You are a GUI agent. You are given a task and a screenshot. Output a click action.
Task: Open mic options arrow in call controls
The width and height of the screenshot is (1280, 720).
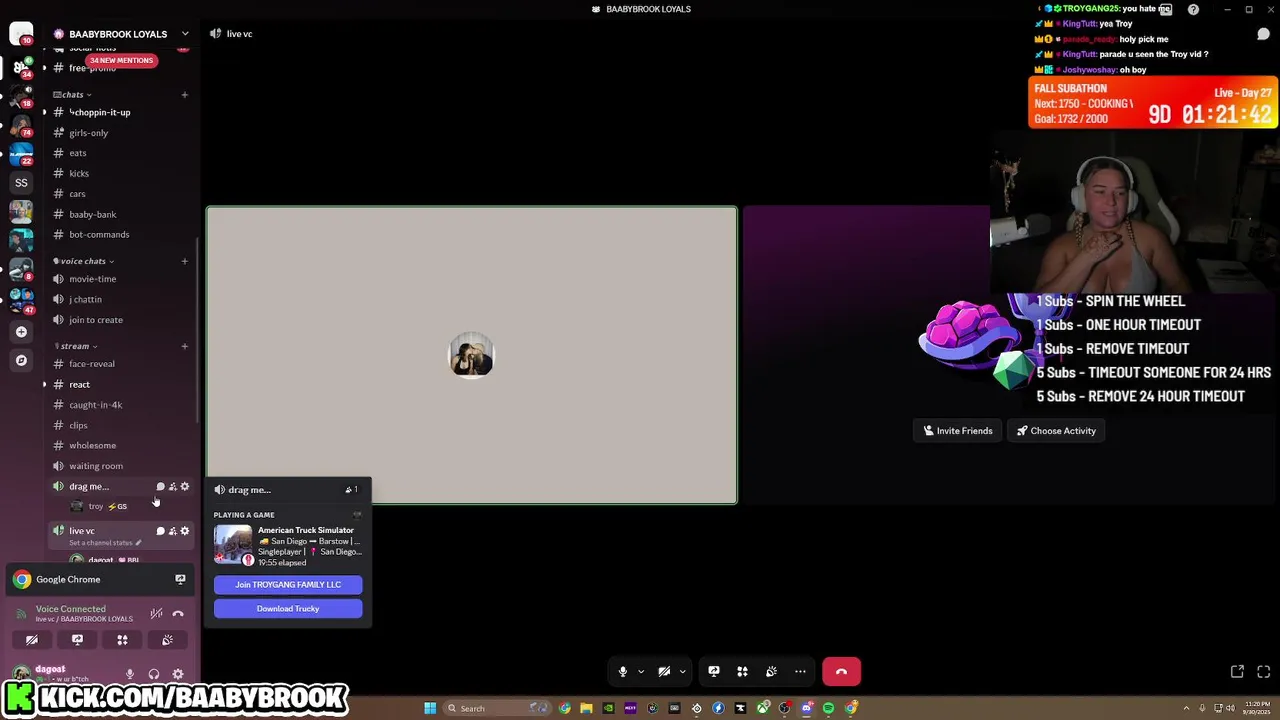[x=640, y=672]
